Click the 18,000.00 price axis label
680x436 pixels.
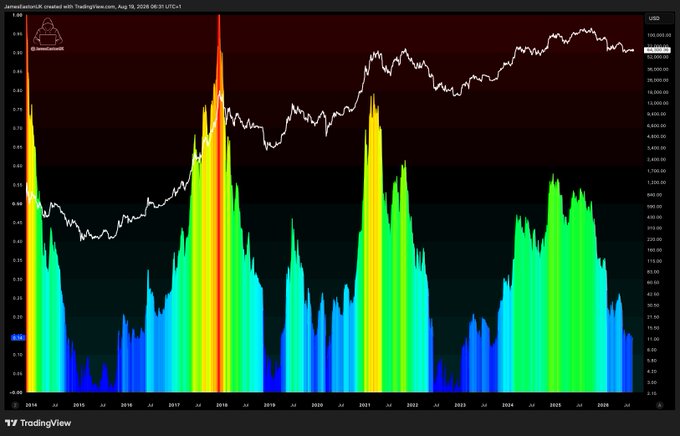658,92
